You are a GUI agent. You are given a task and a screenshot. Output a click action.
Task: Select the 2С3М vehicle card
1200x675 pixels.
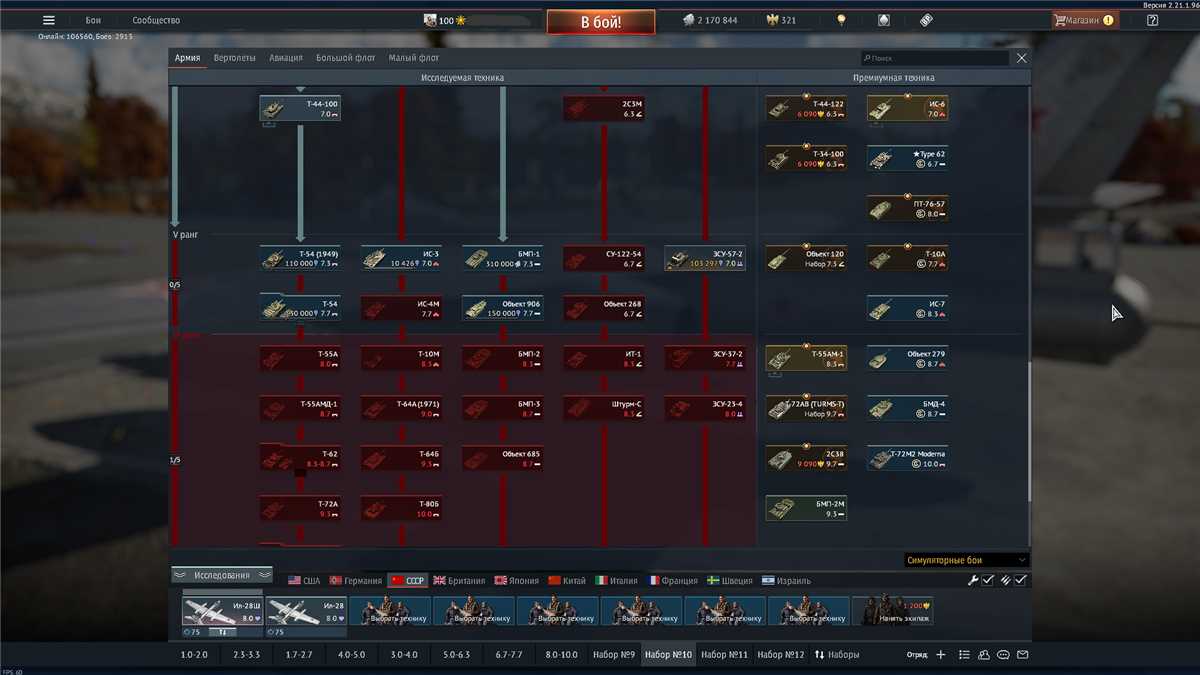coord(603,108)
